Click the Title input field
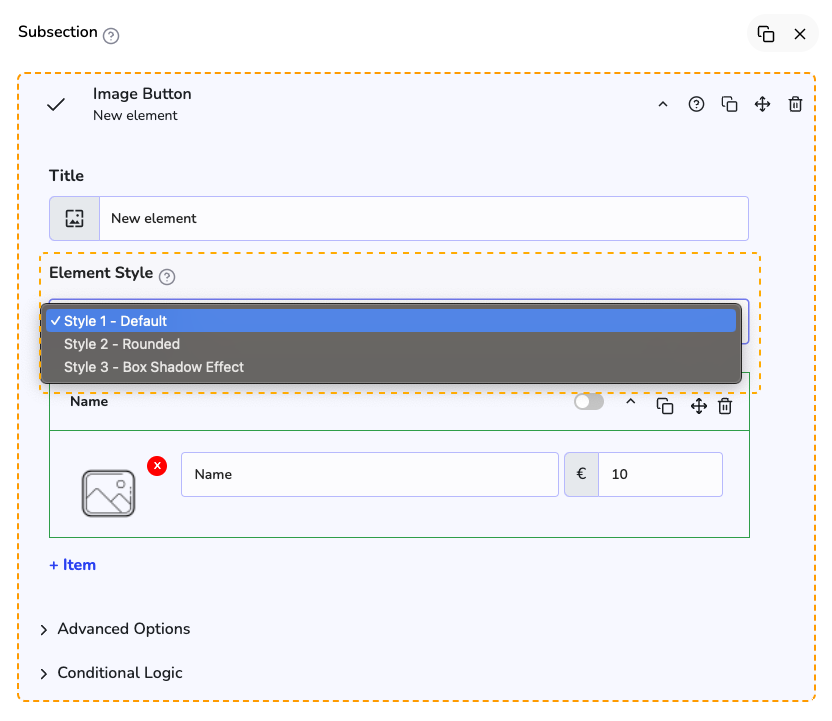 tap(423, 218)
